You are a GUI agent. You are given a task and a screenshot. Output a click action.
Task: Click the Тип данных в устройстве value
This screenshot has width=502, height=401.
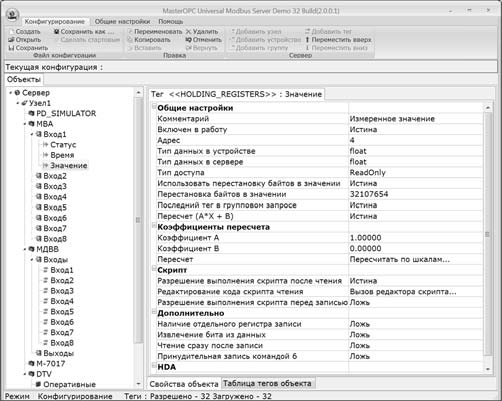coord(415,151)
